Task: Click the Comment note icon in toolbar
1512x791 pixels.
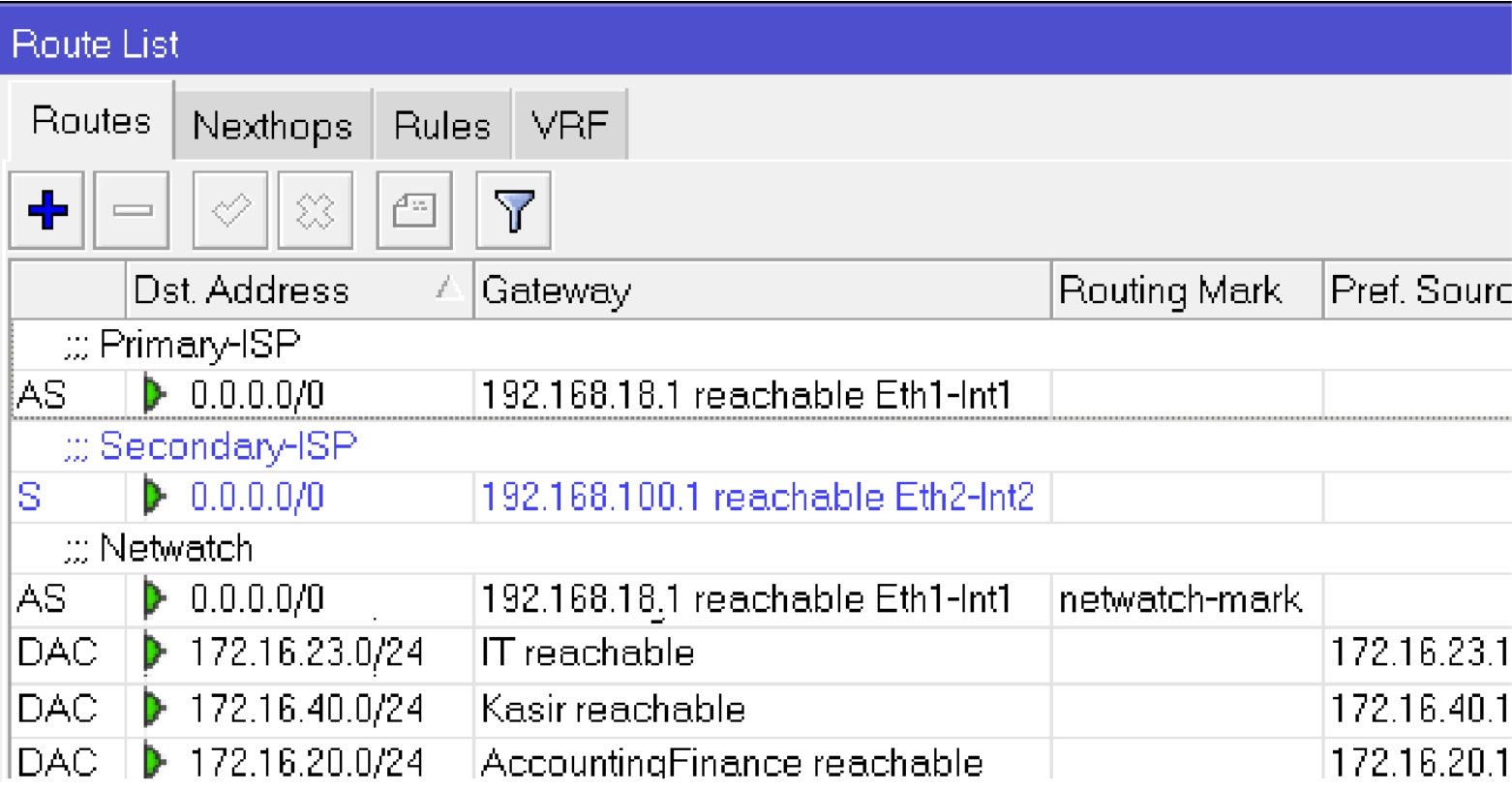Action: [x=413, y=210]
